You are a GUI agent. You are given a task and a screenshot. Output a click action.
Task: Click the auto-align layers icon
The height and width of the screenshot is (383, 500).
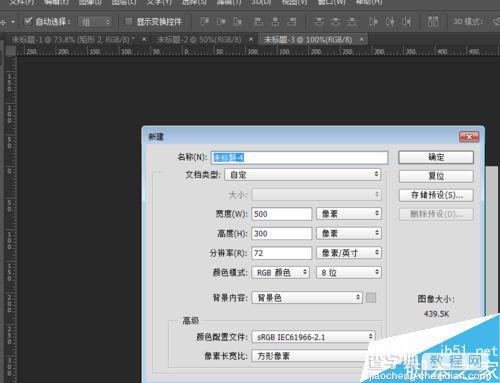(433, 22)
